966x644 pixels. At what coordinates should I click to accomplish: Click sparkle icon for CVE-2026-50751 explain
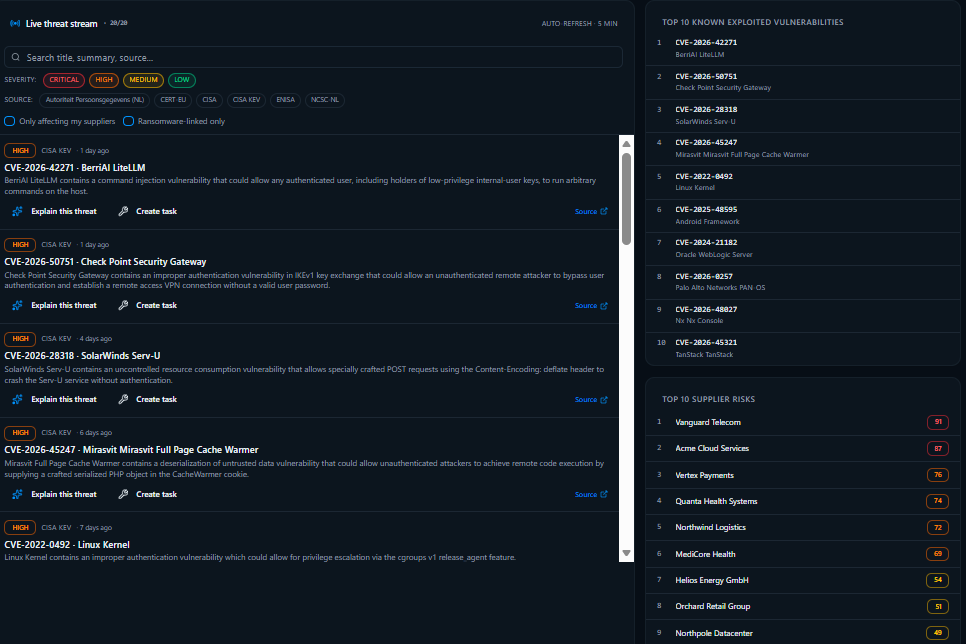click(17, 306)
